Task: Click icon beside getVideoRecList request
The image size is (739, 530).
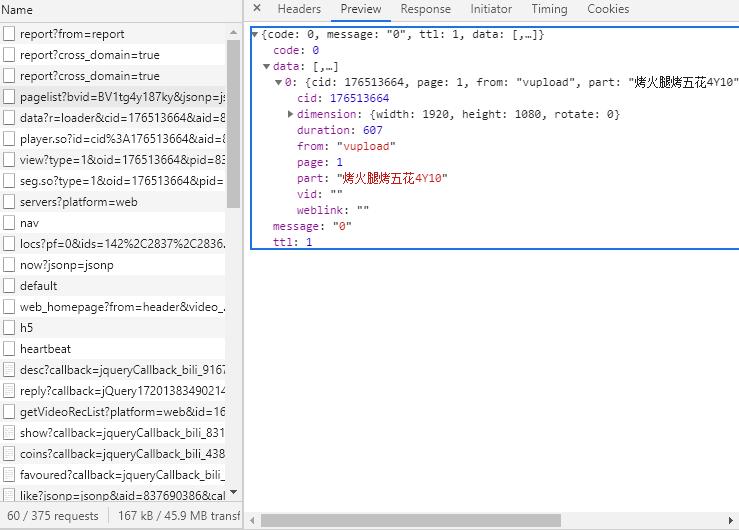Action: [x=9, y=412]
